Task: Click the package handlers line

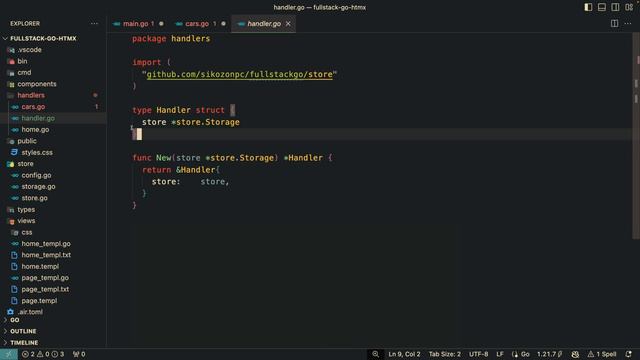Action: coord(171,39)
